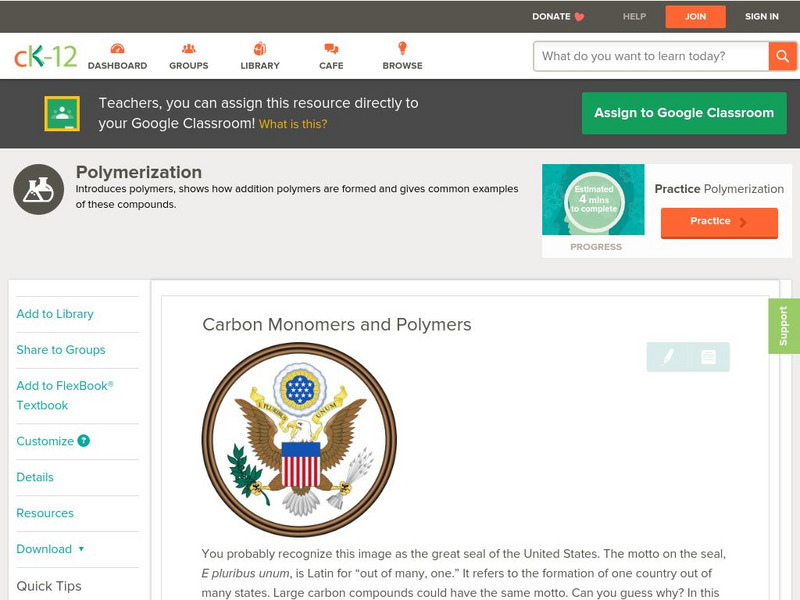The width and height of the screenshot is (800, 600).
Task: Open the Groups people icon
Action: [189, 49]
